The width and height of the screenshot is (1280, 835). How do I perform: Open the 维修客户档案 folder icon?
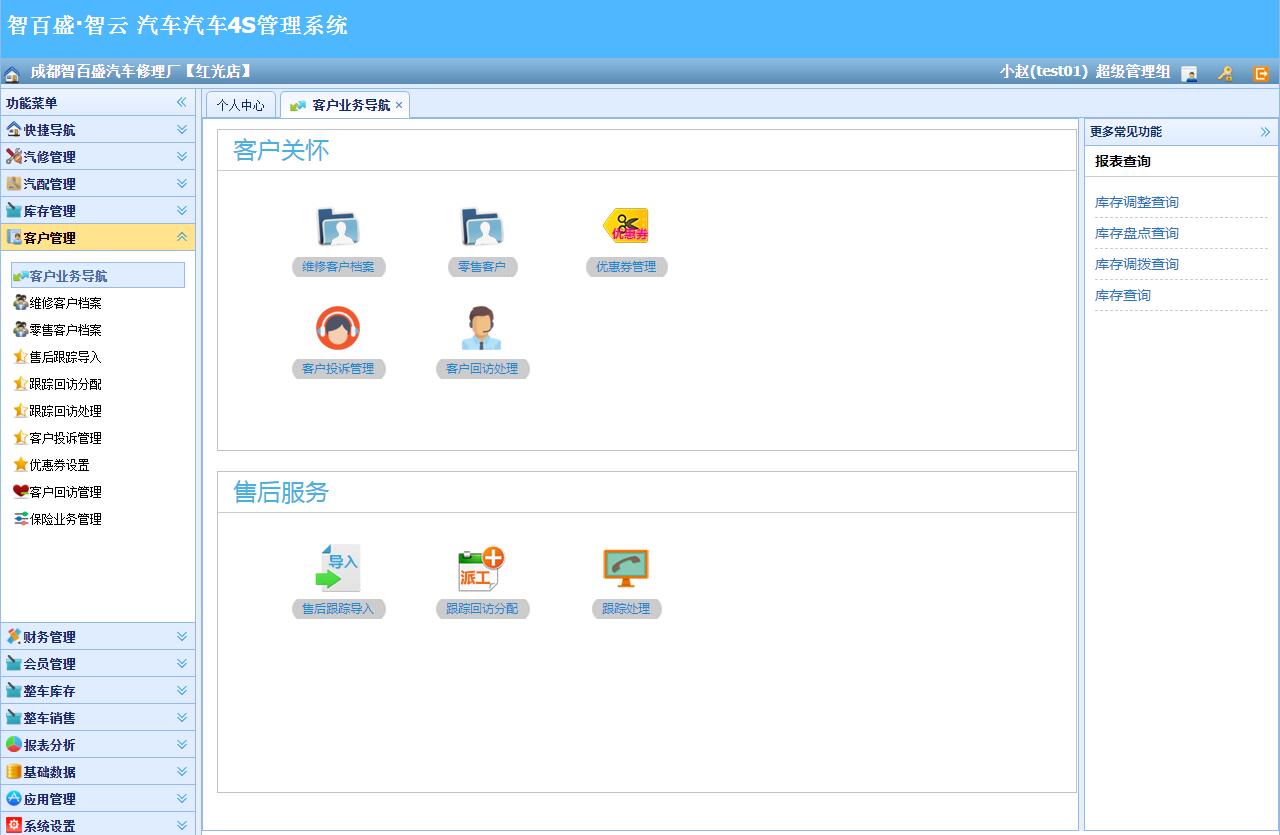(x=338, y=227)
